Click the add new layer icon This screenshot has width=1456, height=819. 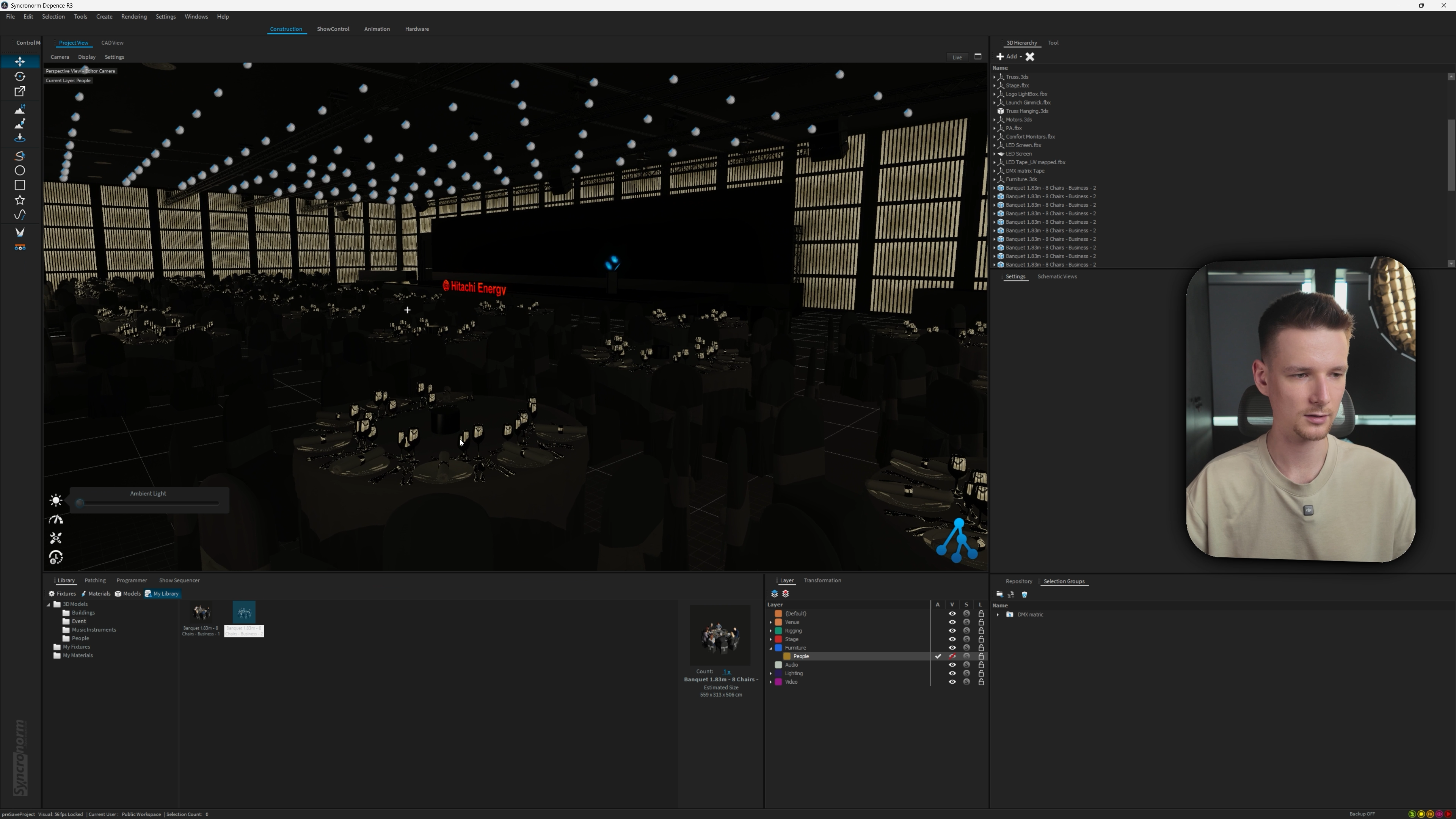coord(774,593)
